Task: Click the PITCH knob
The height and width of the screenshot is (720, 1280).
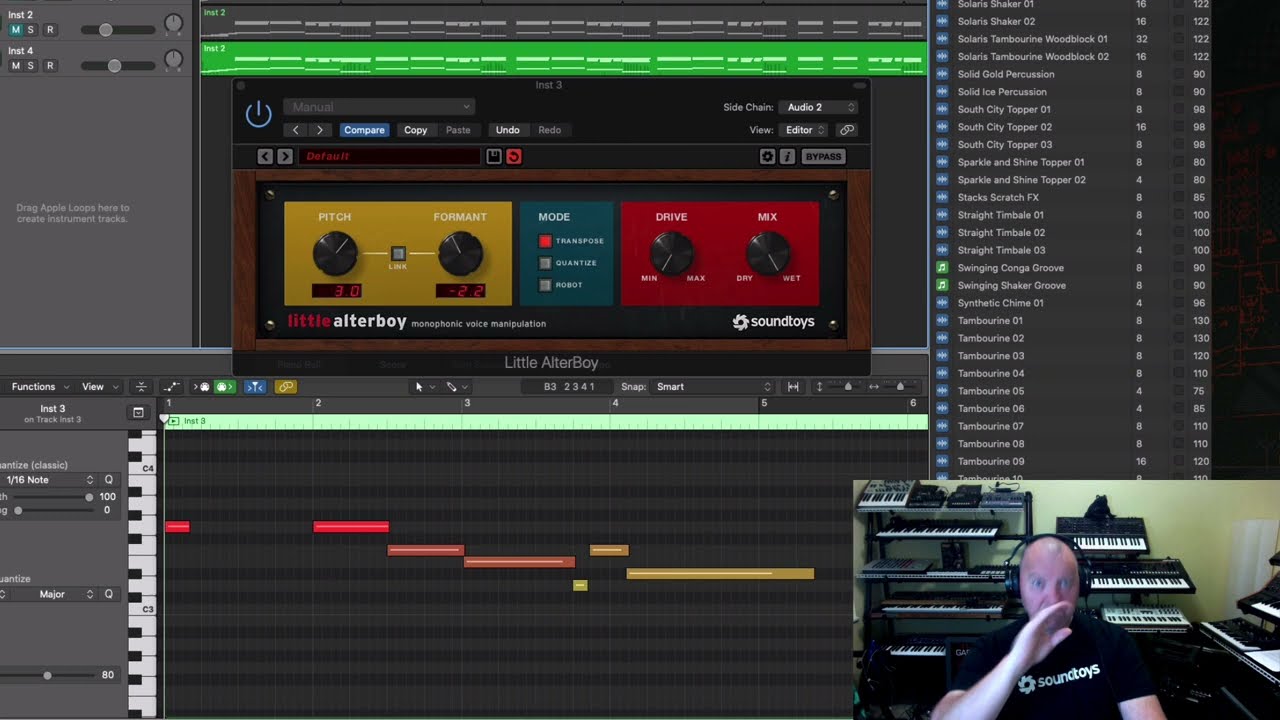Action: (x=335, y=254)
